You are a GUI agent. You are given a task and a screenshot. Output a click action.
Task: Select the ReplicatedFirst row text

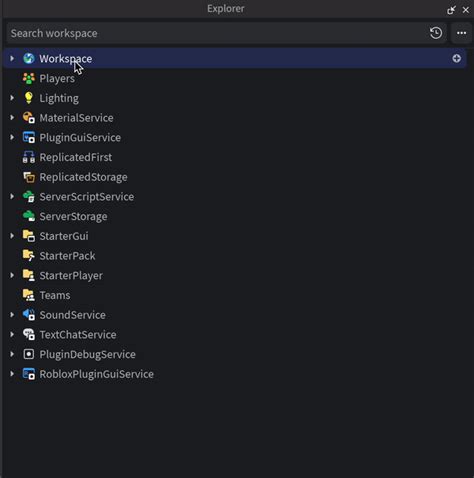76,157
